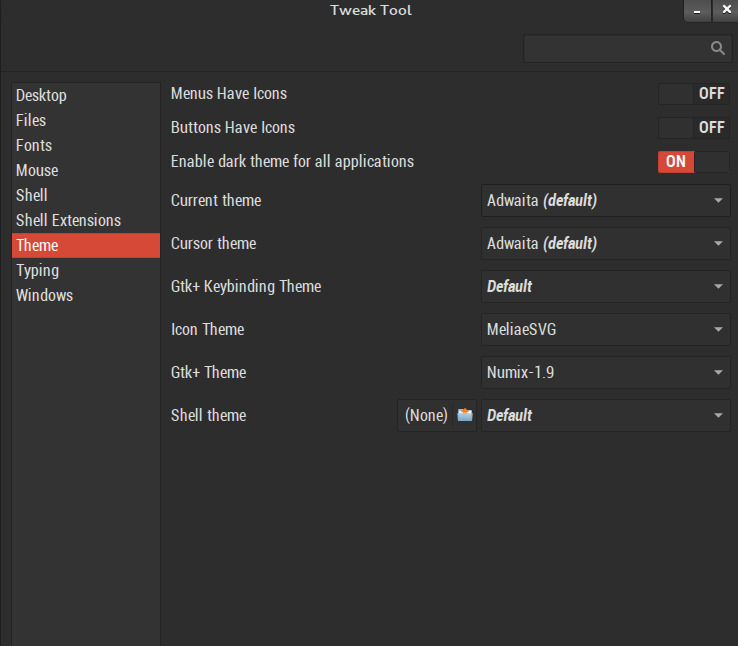738x646 pixels.
Task: Open shell theme file chooser folder icon
Action: click(465, 415)
